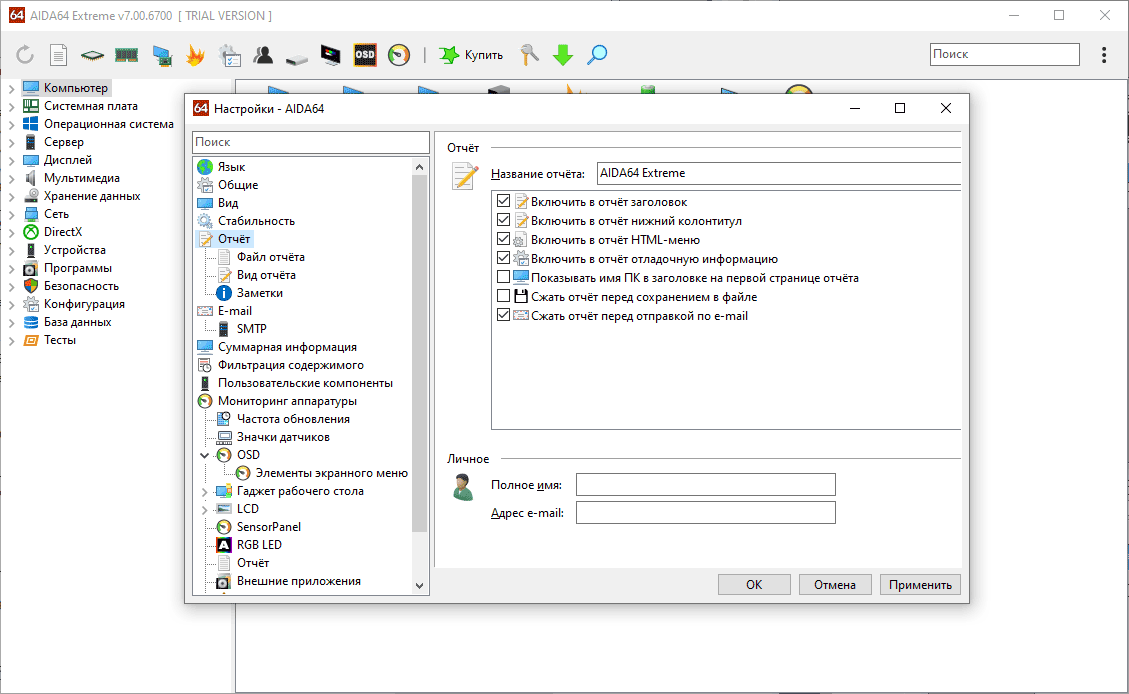
Task: Select E-mail in settings tree
Action: (235, 311)
